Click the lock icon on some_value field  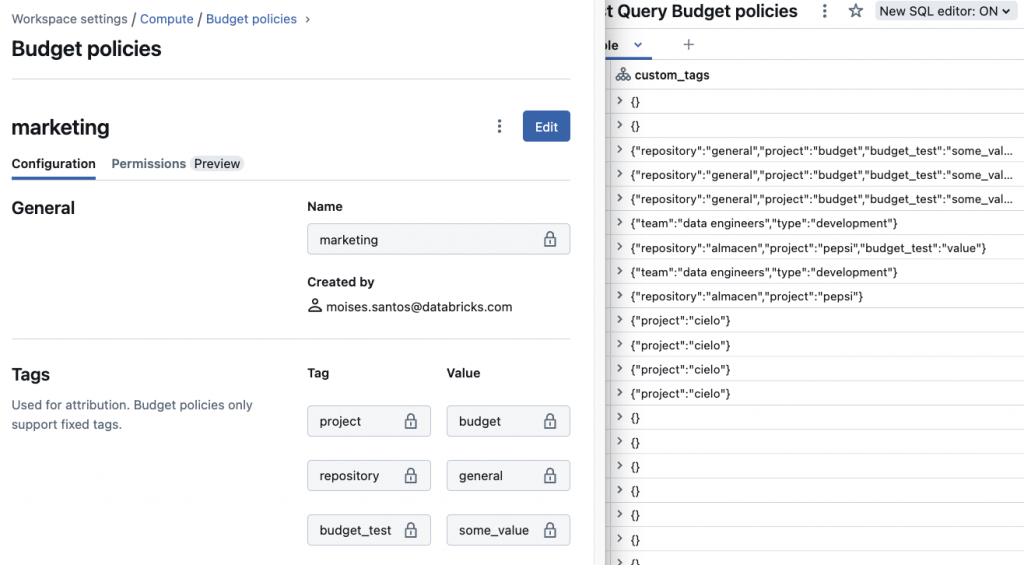(549, 530)
